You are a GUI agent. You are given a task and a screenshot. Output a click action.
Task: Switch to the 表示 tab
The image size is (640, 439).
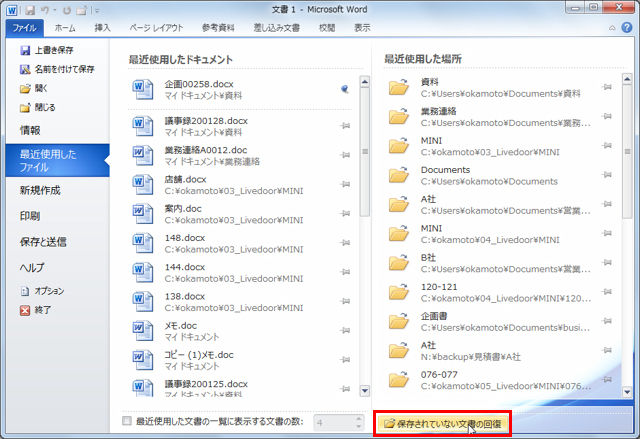point(362,28)
